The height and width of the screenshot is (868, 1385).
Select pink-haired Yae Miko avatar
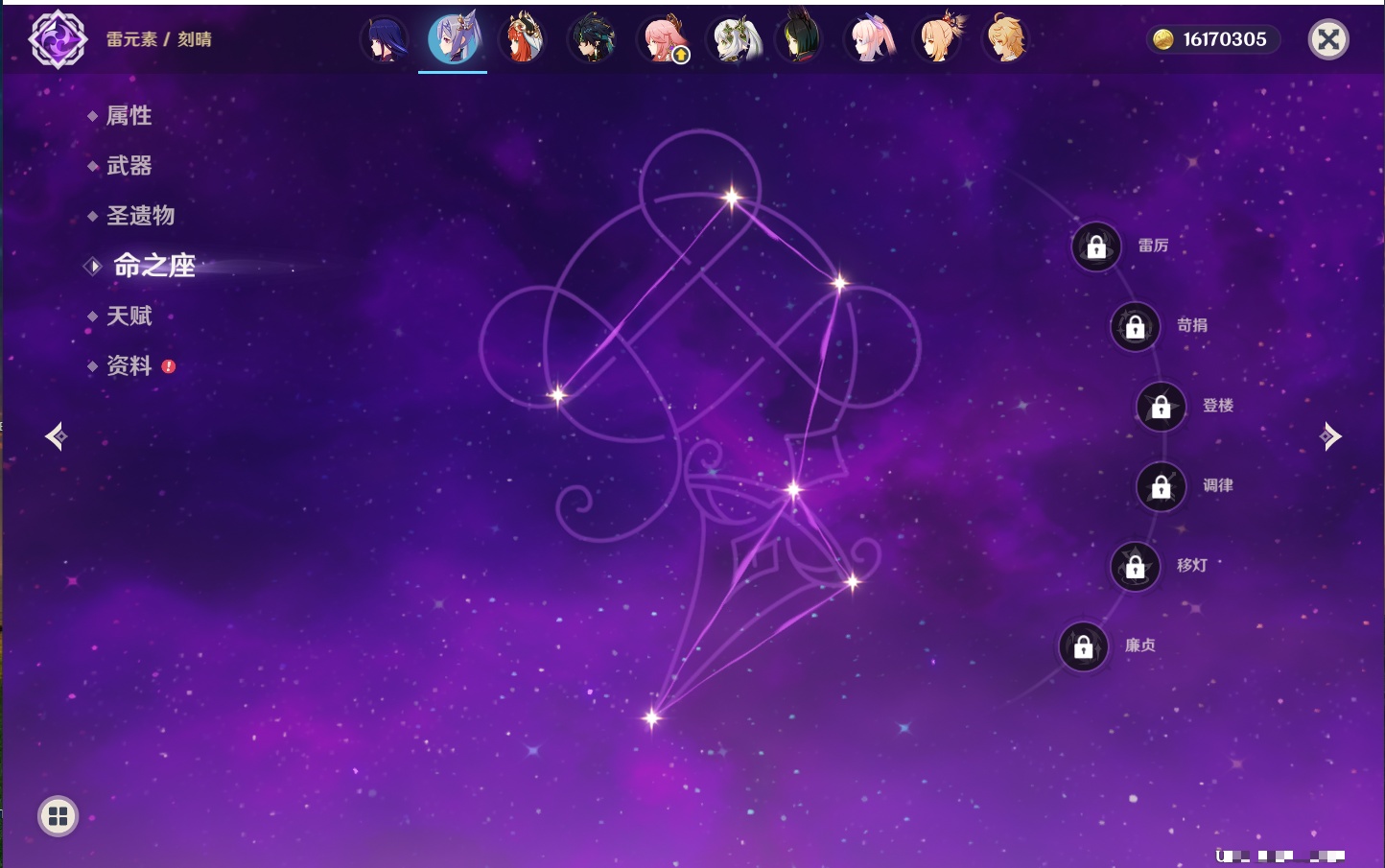662,39
